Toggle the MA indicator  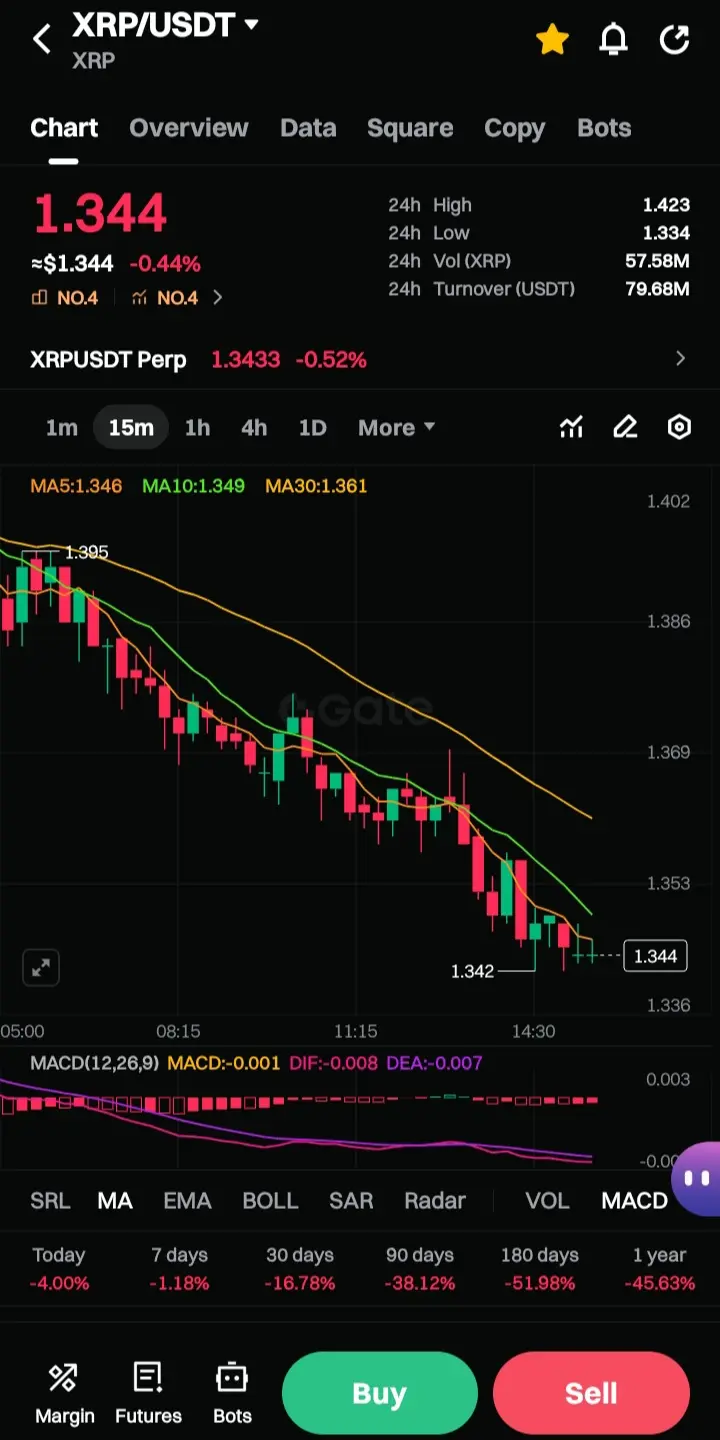tap(115, 1201)
